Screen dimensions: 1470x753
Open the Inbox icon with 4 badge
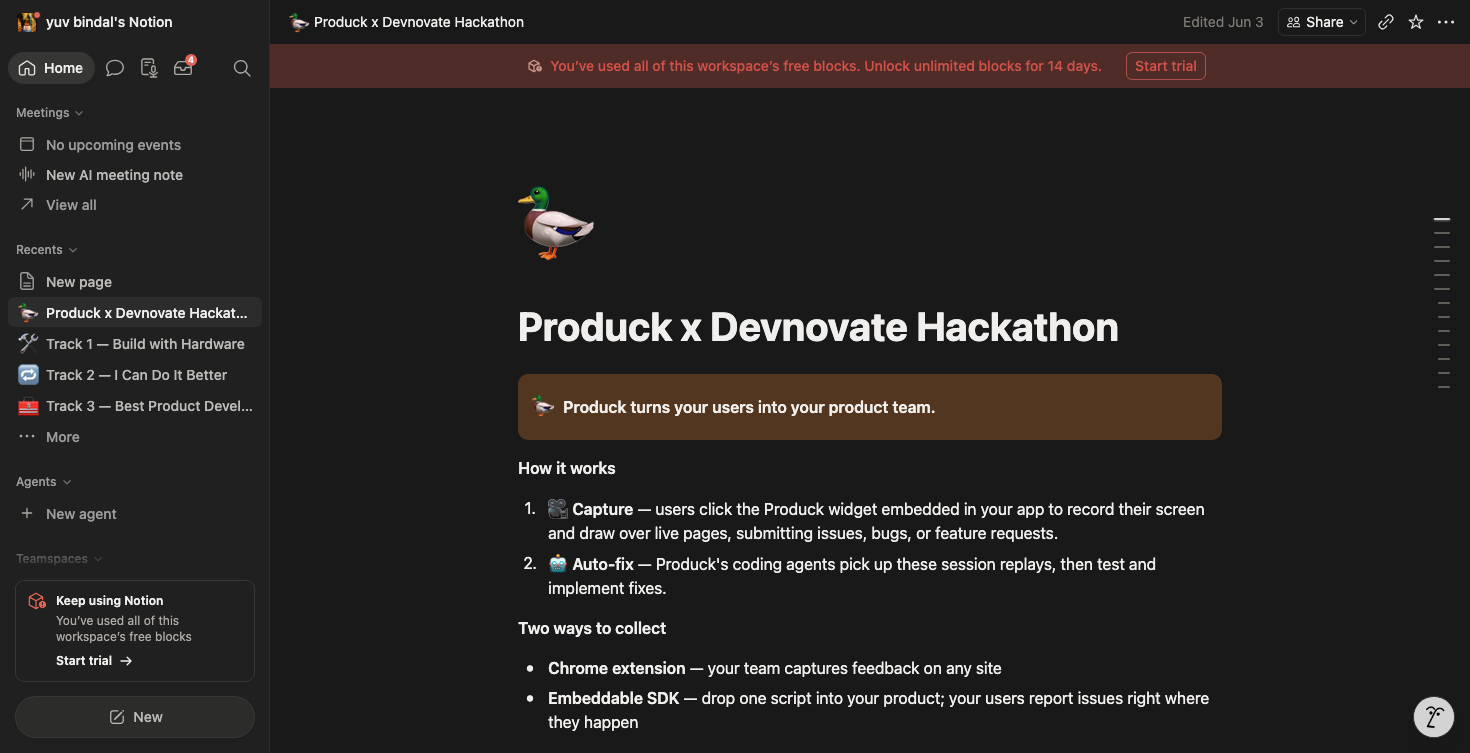point(183,68)
